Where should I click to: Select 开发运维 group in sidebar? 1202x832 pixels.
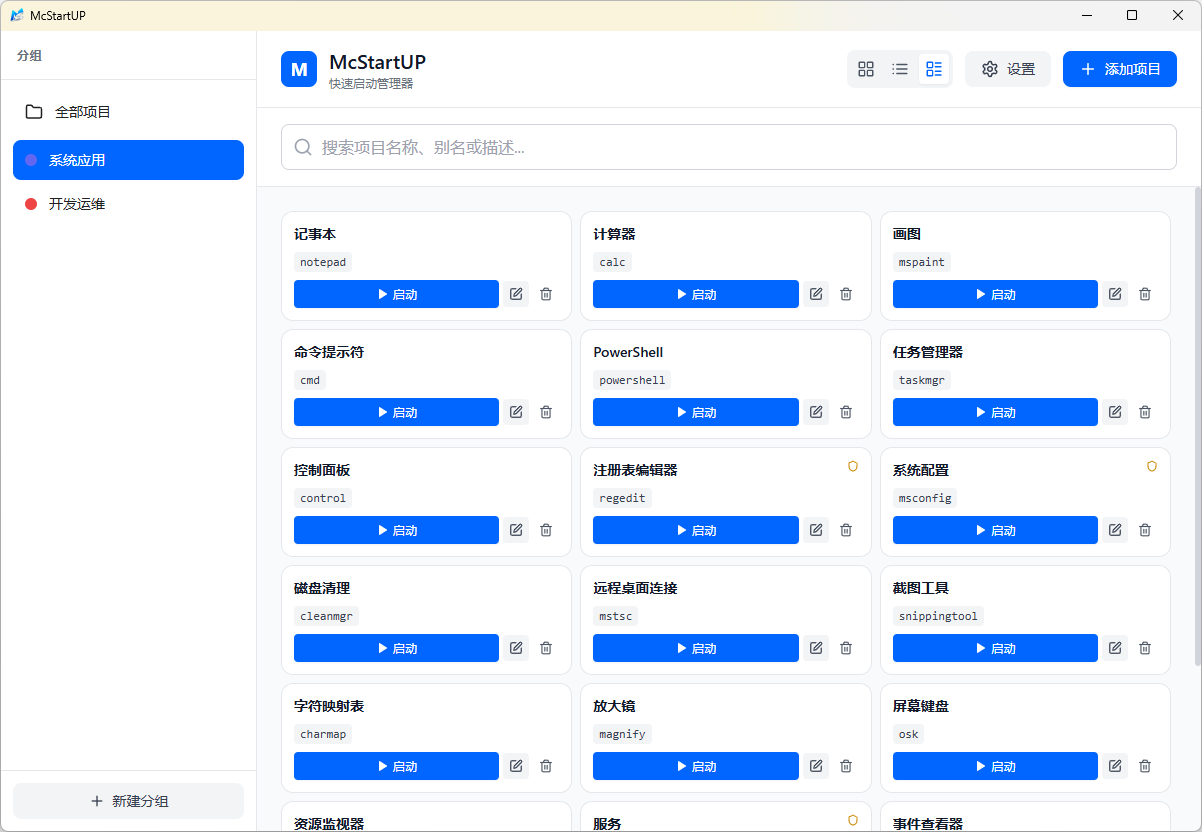point(128,204)
